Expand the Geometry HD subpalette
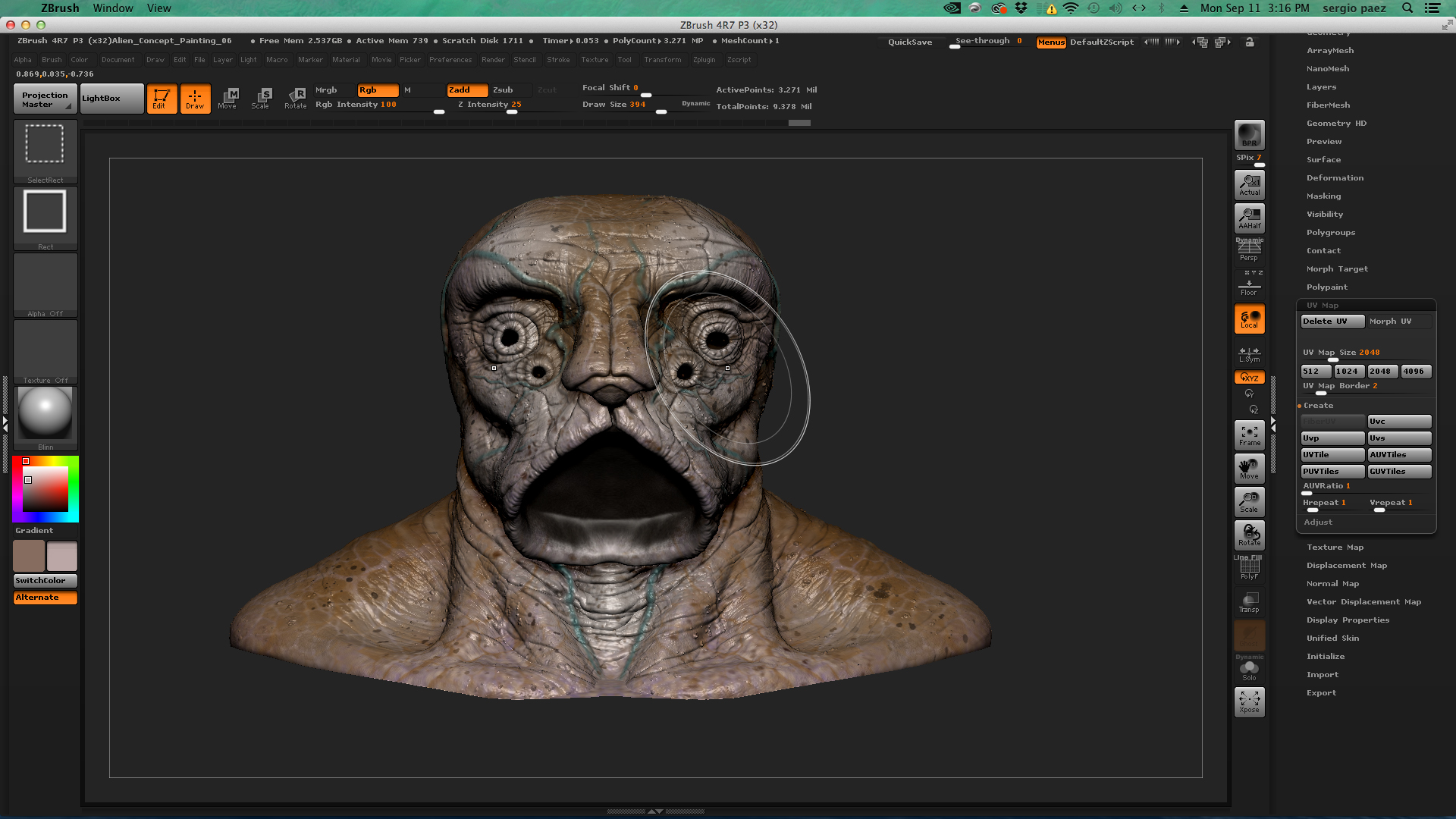 click(x=1336, y=124)
